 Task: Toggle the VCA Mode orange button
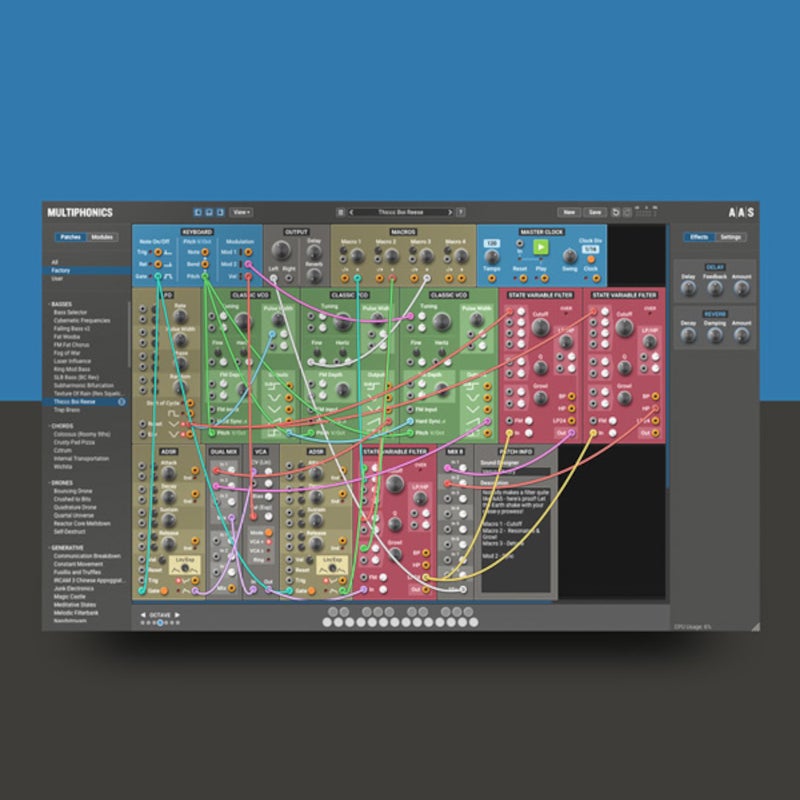click(x=268, y=533)
